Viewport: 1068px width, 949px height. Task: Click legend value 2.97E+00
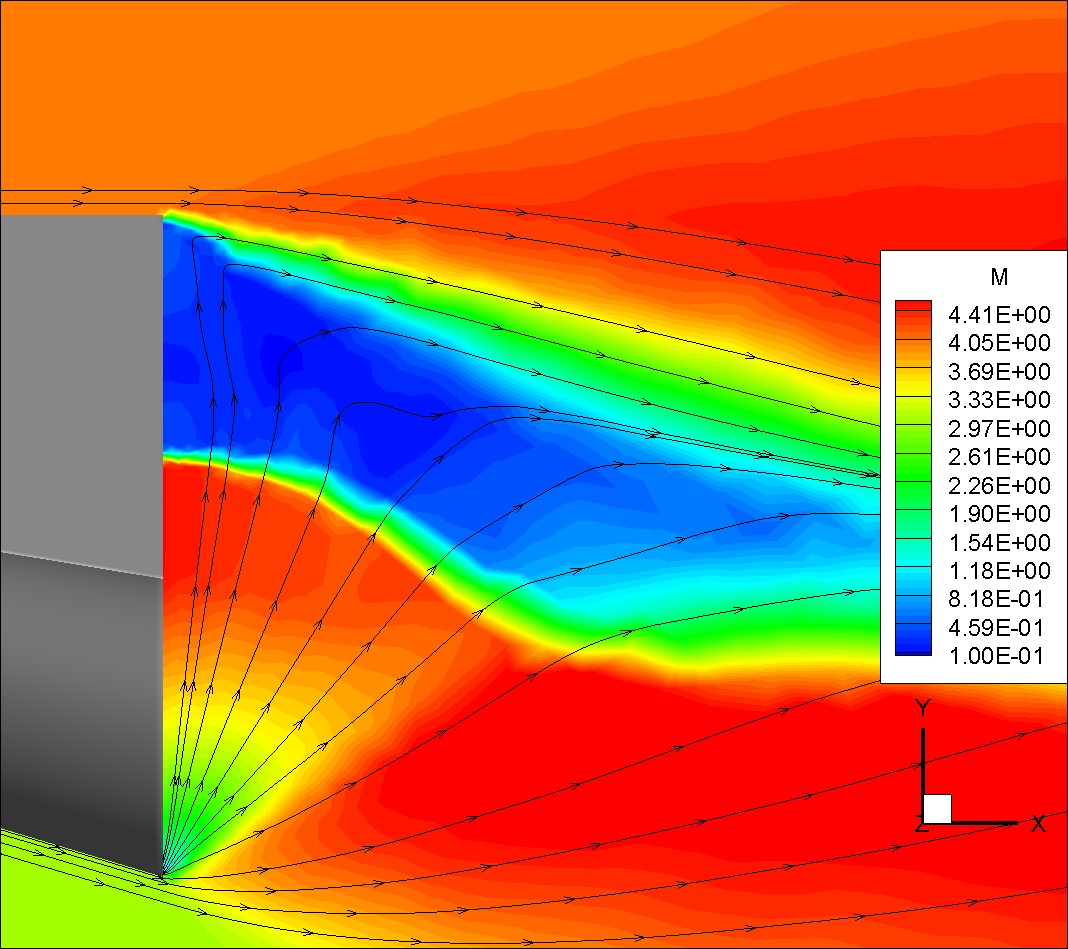click(999, 429)
